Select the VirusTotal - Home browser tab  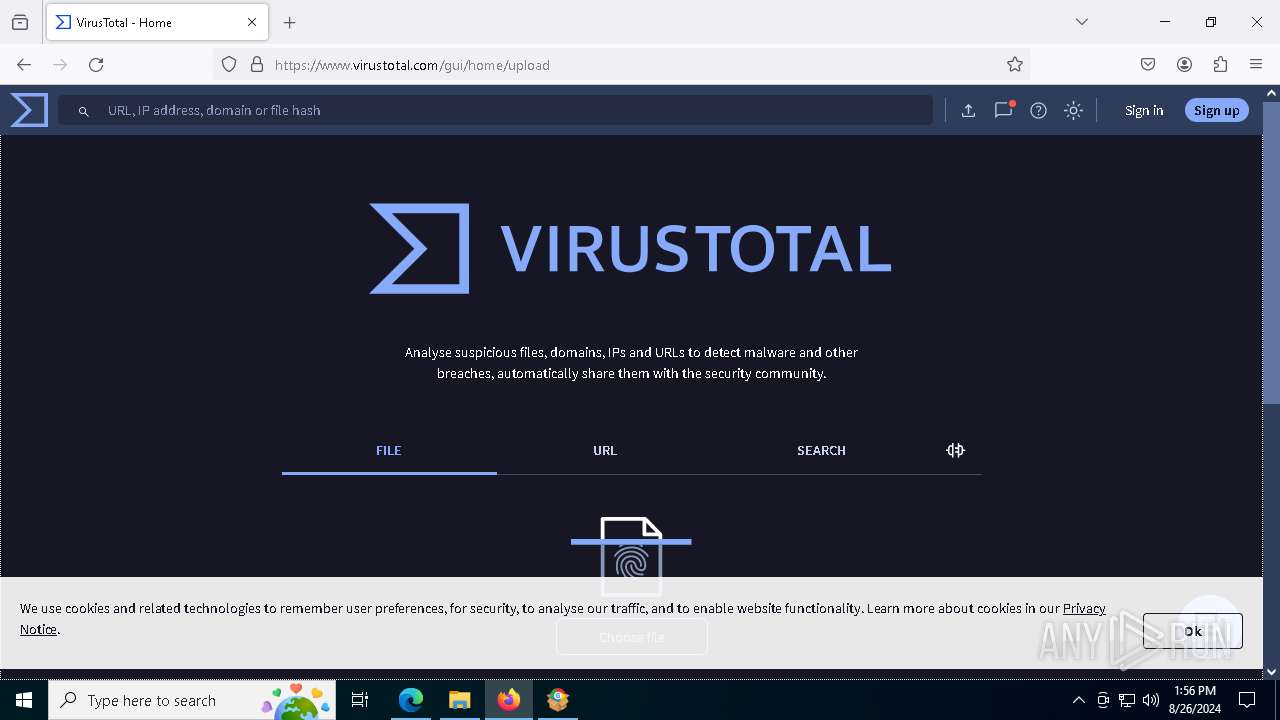157,22
